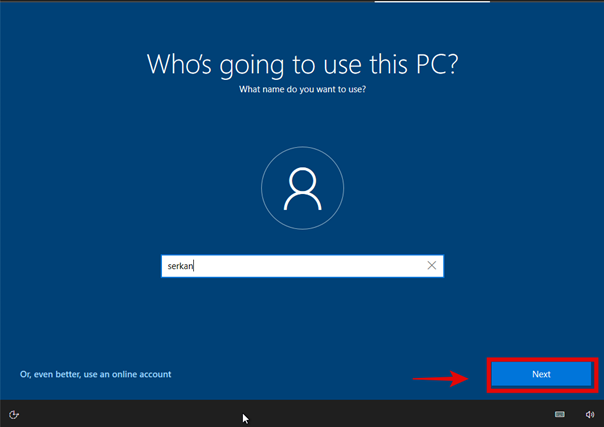Image resolution: width=604 pixels, height=427 pixels.
Task: Click the Next button
Action: (541, 374)
